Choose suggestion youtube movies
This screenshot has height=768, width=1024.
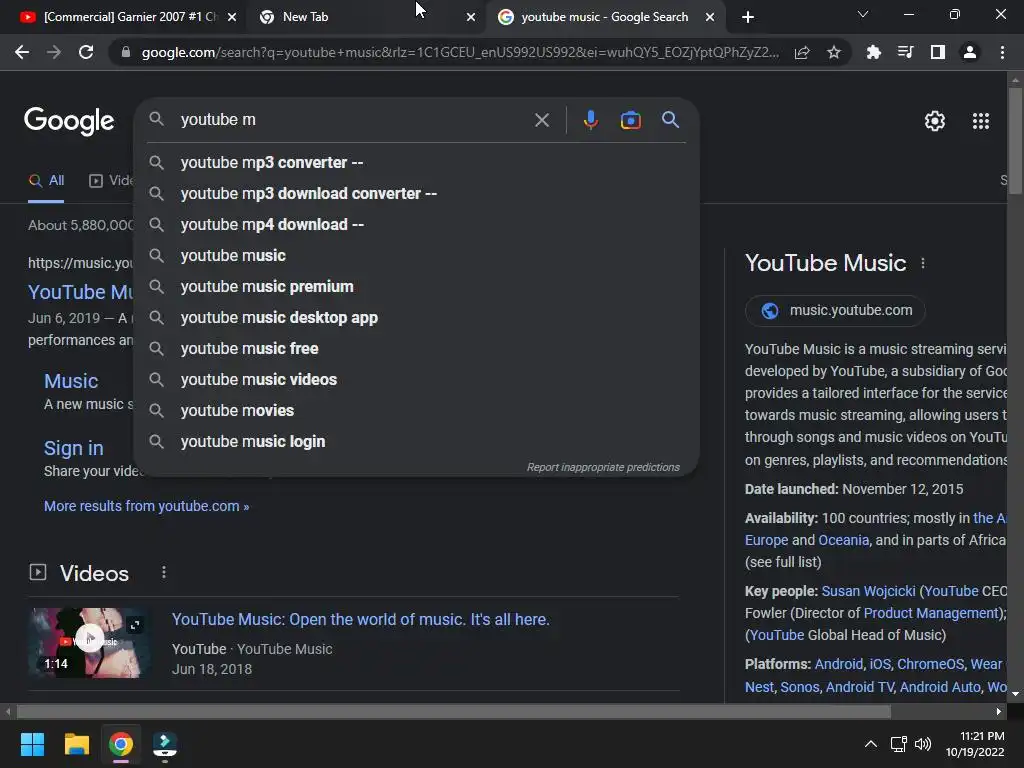coord(417,411)
